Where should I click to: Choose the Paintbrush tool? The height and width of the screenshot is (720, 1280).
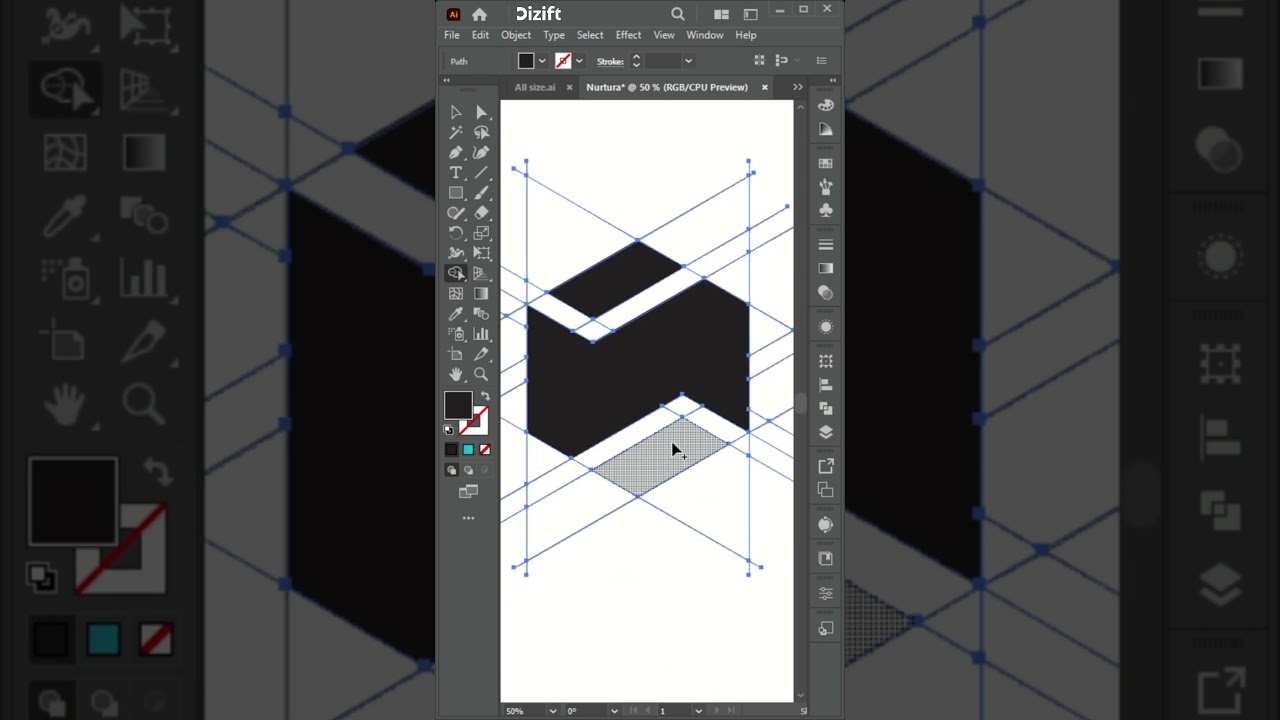[x=481, y=193]
